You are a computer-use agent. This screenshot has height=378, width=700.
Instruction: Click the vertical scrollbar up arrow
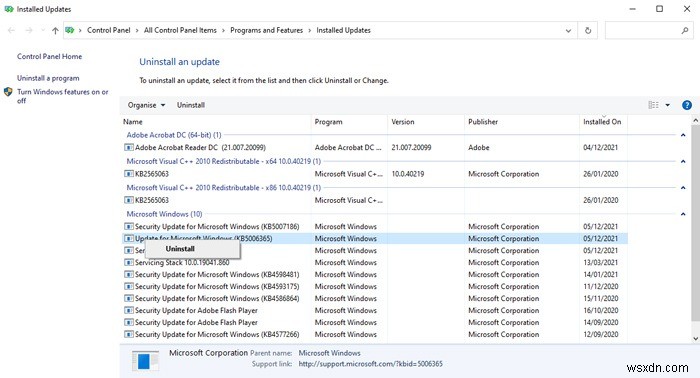[x=695, y=120]
